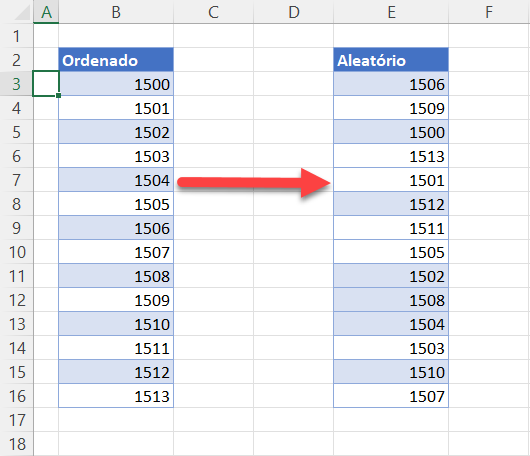
Task: Click the red arrow shape
Action: [x=254, y=183]
